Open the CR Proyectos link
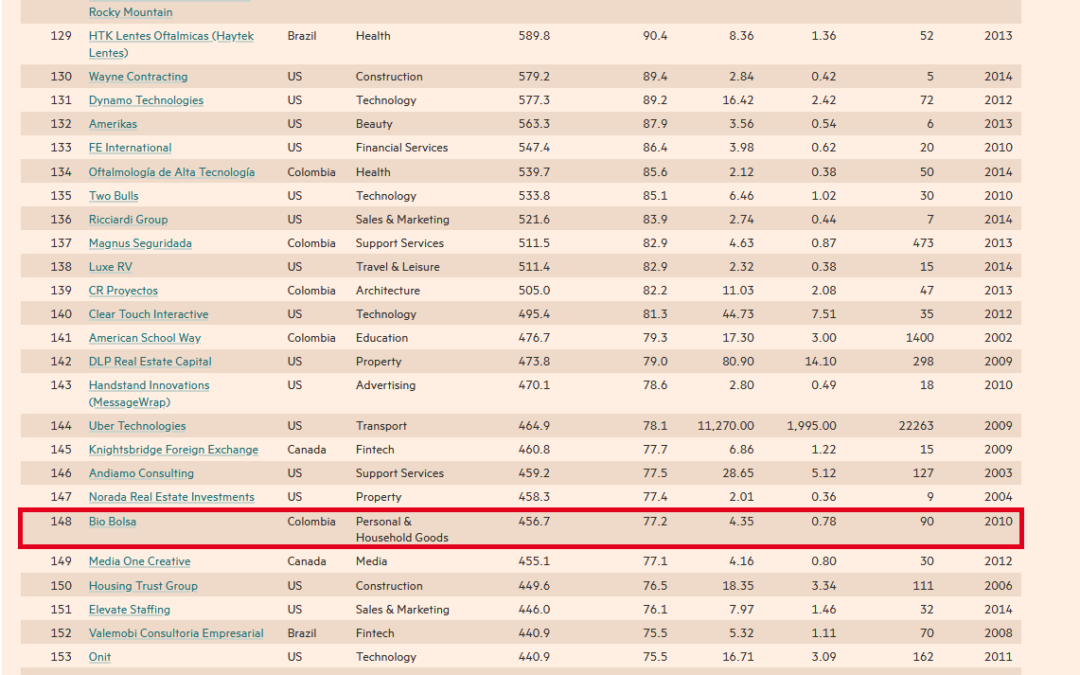 point(123,291)
